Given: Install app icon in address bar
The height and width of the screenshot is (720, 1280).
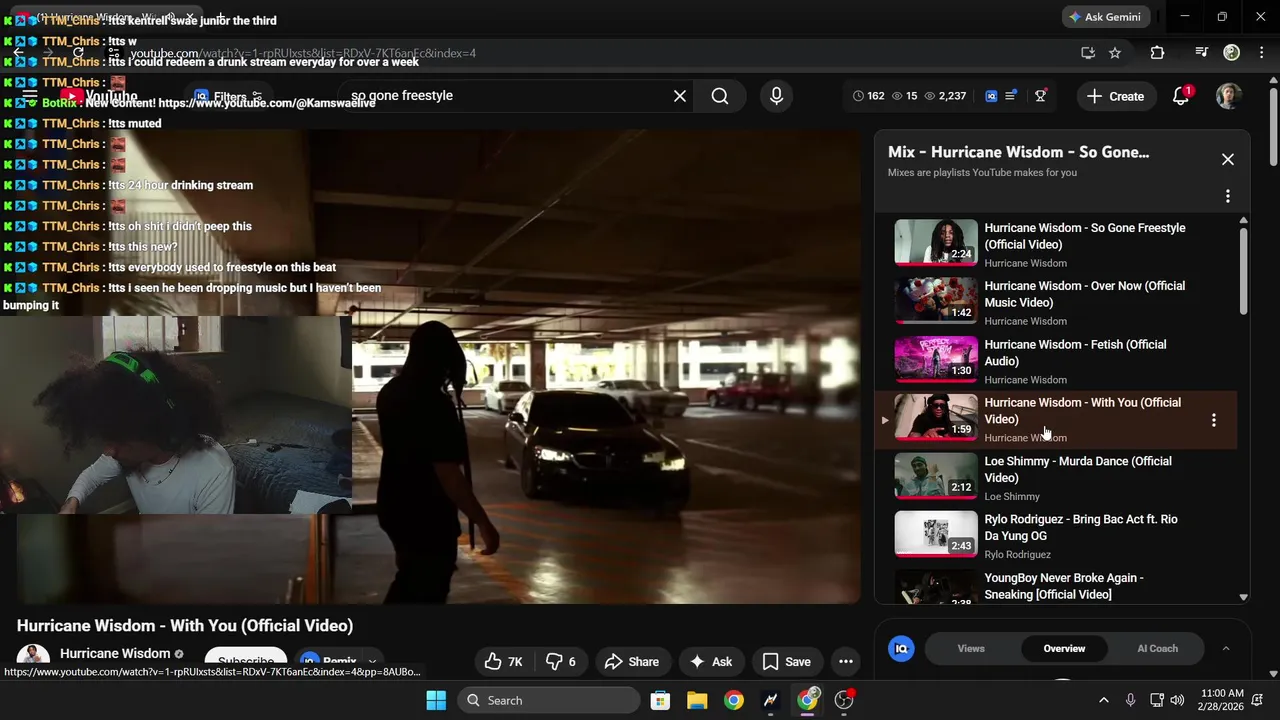Looking at the screenshot, I should pos(1088,53).
